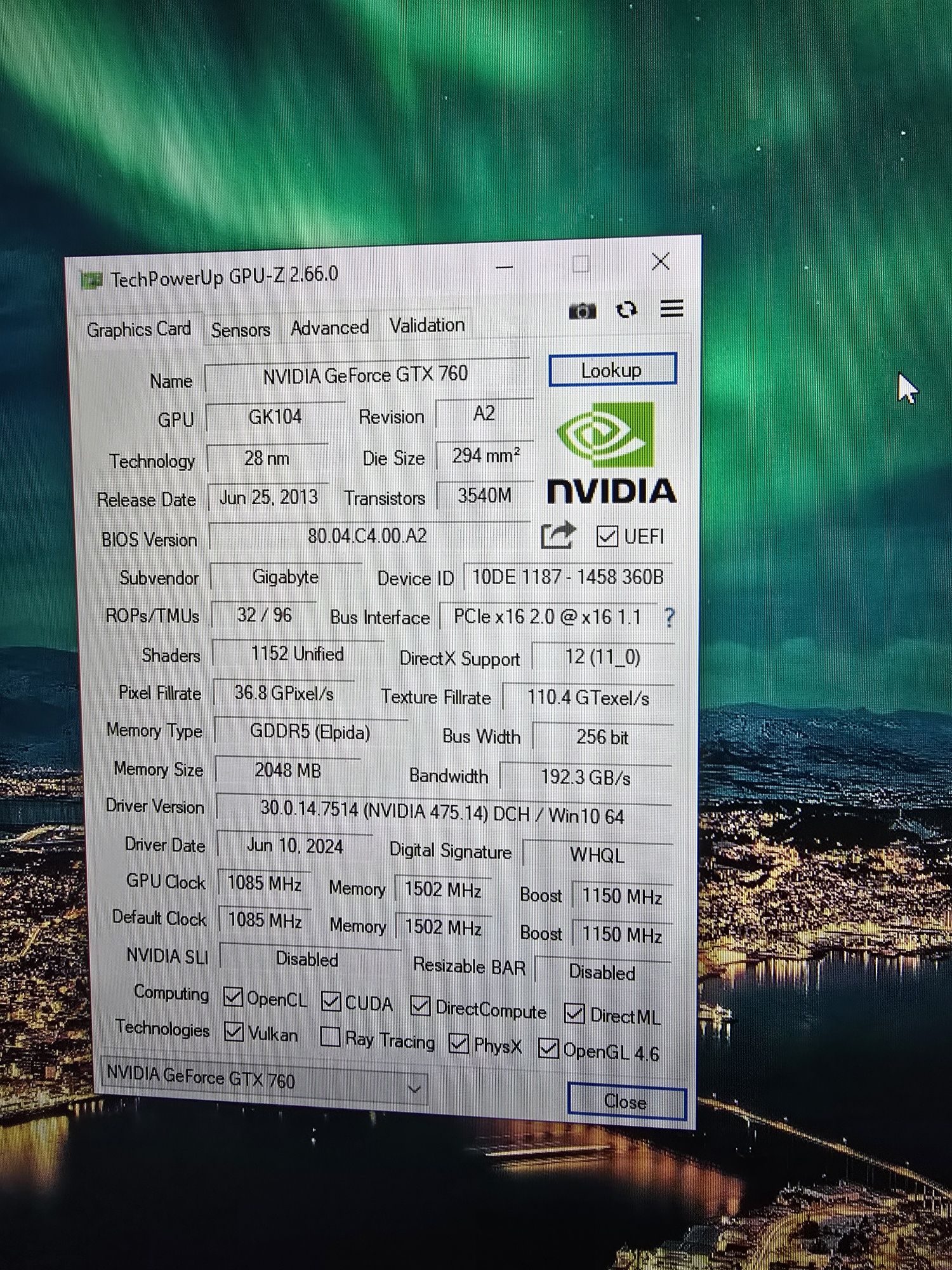Click the Subvendor value Gigabyte
Screen dimensions: 952x1270
point(286,577)
